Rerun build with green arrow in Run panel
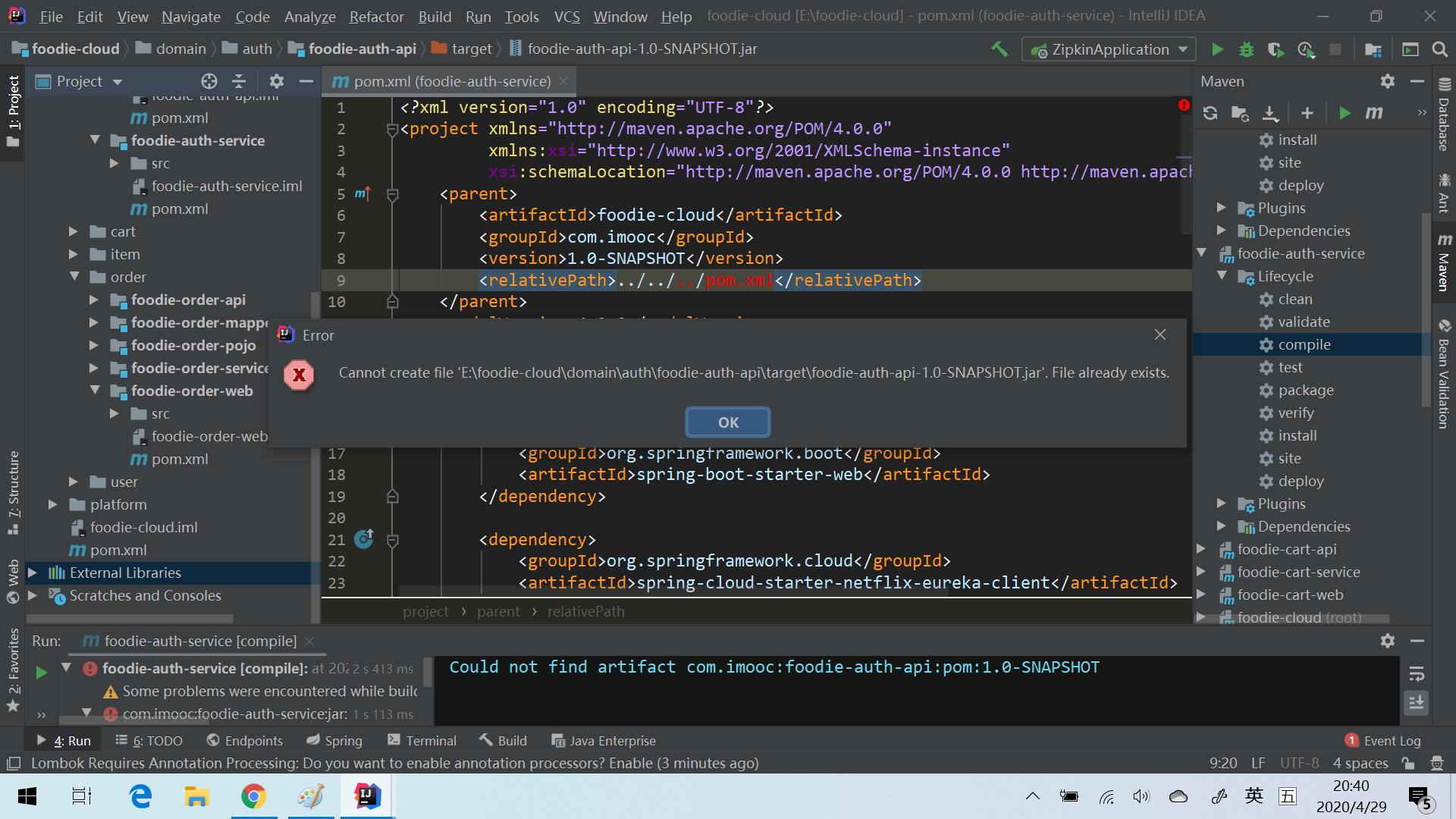 tap(41, 672)
